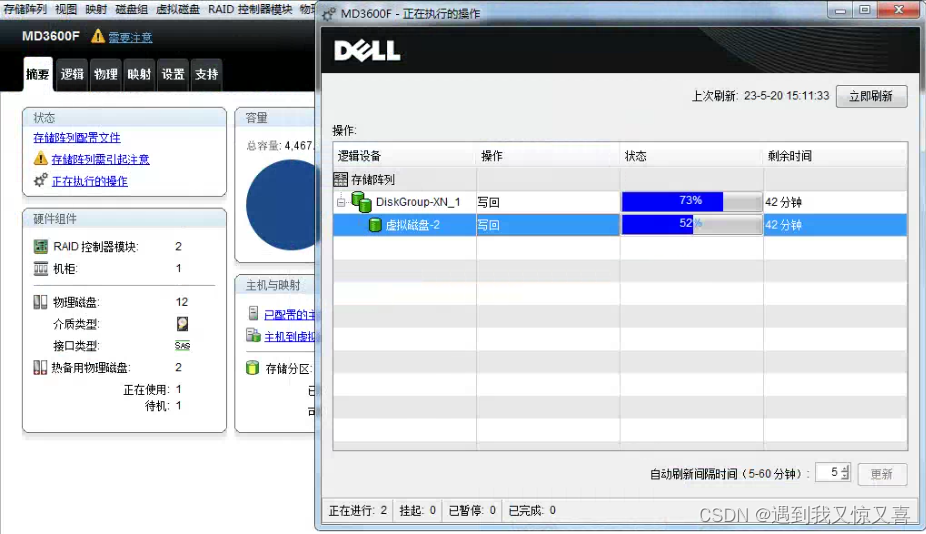Image resolution: width=926 pixels, height=534 pixels.
Task: Click the warning triangle icon next to MD3600F
Action: [x=97, y=37]
